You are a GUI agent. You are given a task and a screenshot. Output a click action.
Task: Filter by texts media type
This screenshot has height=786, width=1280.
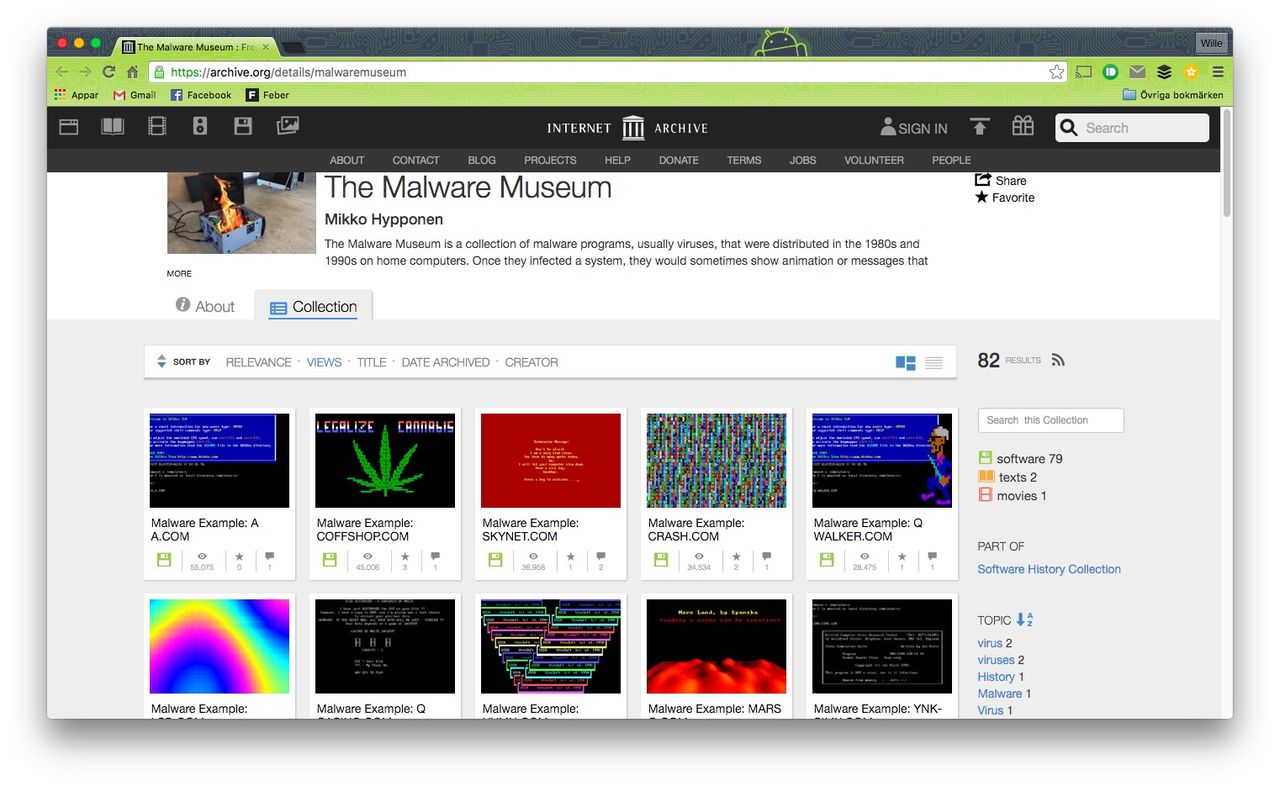(1007, 477)
